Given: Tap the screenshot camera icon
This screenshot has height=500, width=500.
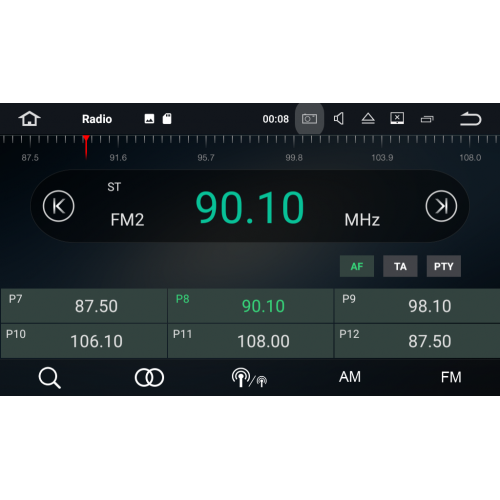Looking at the screenshot, I should point(309,119).
